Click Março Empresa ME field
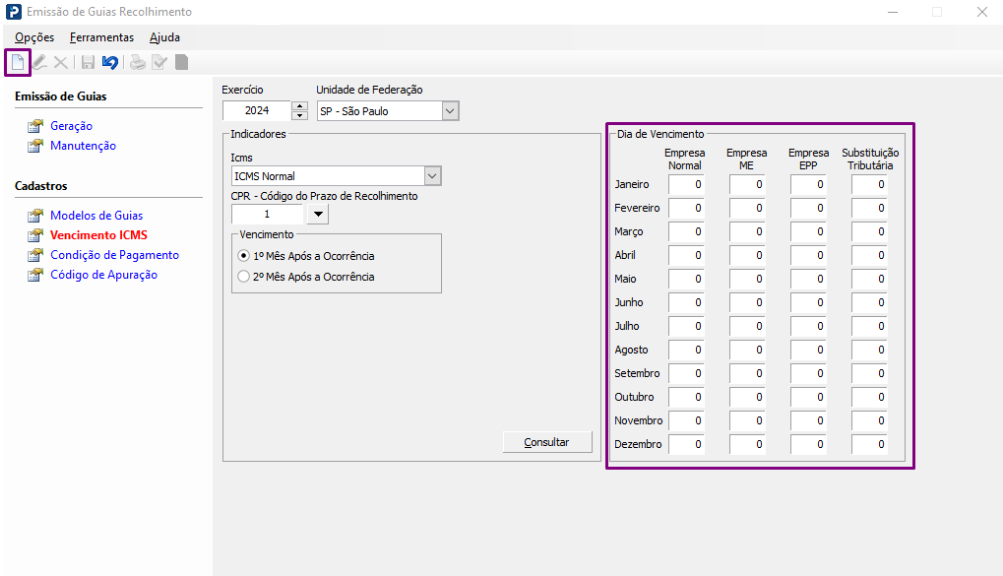Viewport: 1003px width, 576px height. click(747, 232)
